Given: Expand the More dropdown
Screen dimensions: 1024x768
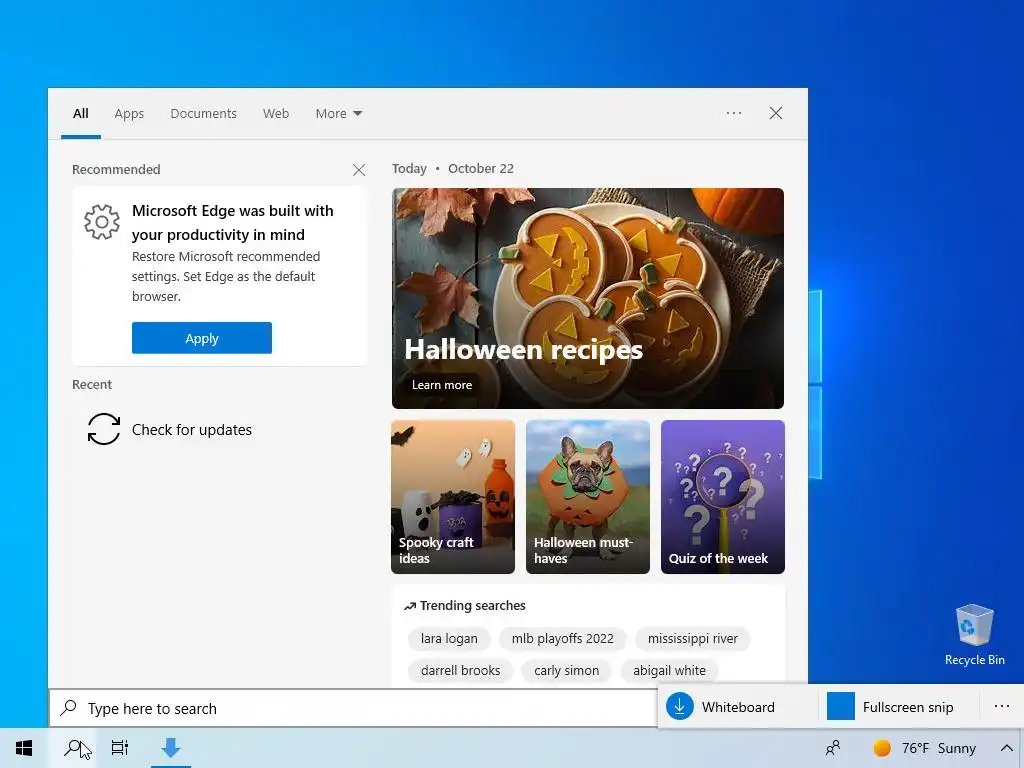Looking at the screenshot, I should click(338, 114).
